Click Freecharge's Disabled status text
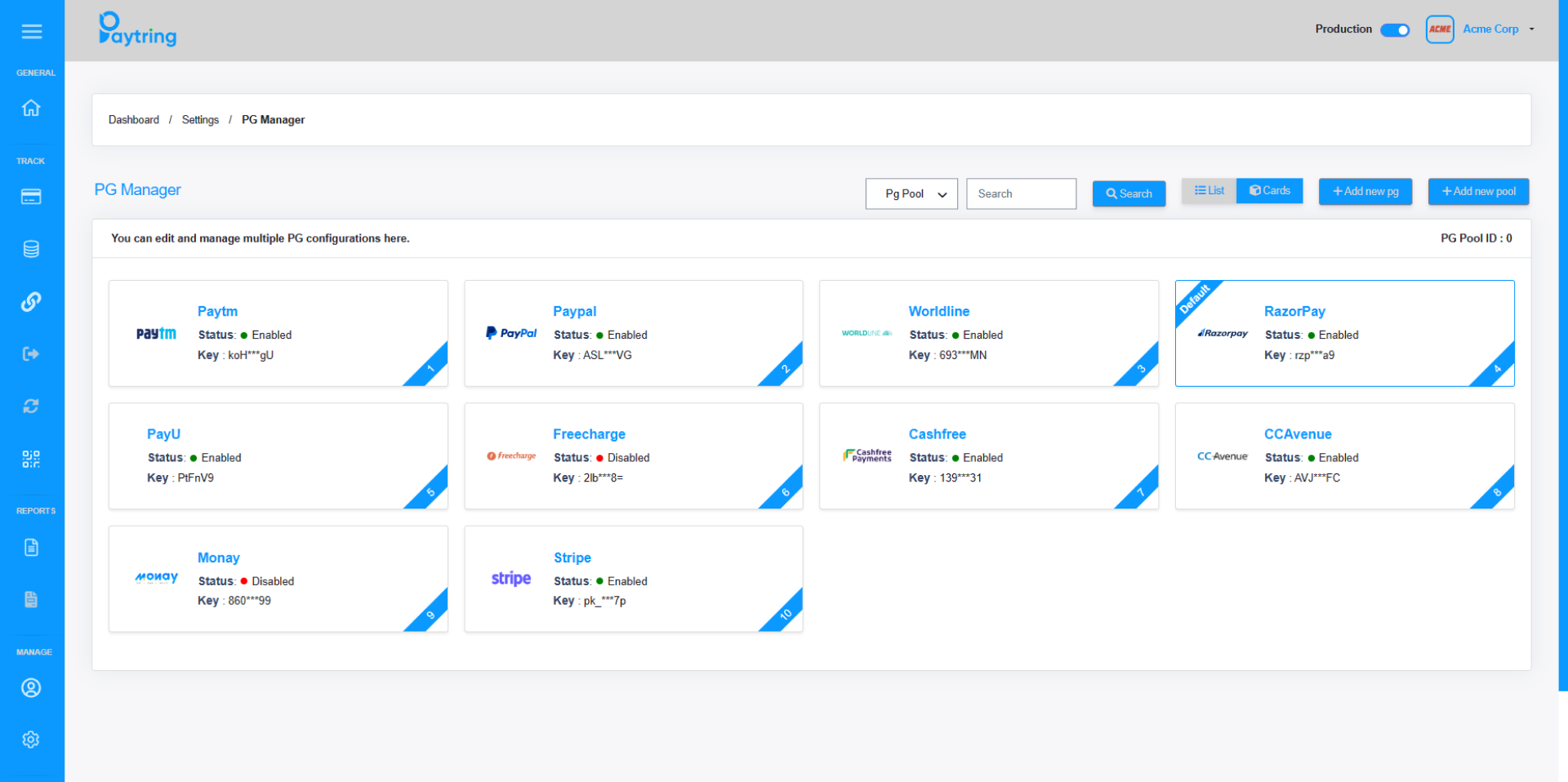 pyautogui.click(x=628, y=458)
